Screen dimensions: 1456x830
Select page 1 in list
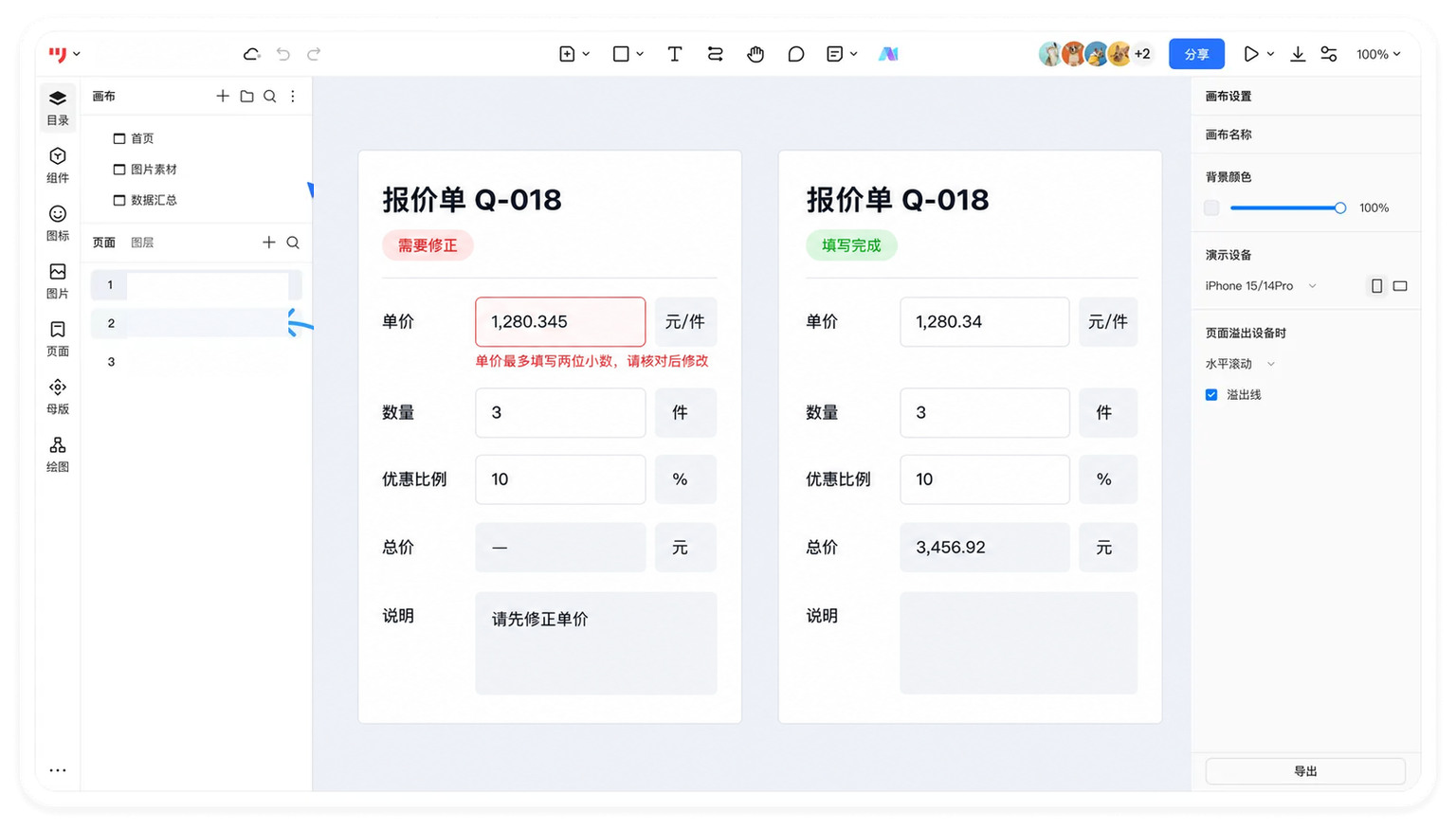pos(196,284)
